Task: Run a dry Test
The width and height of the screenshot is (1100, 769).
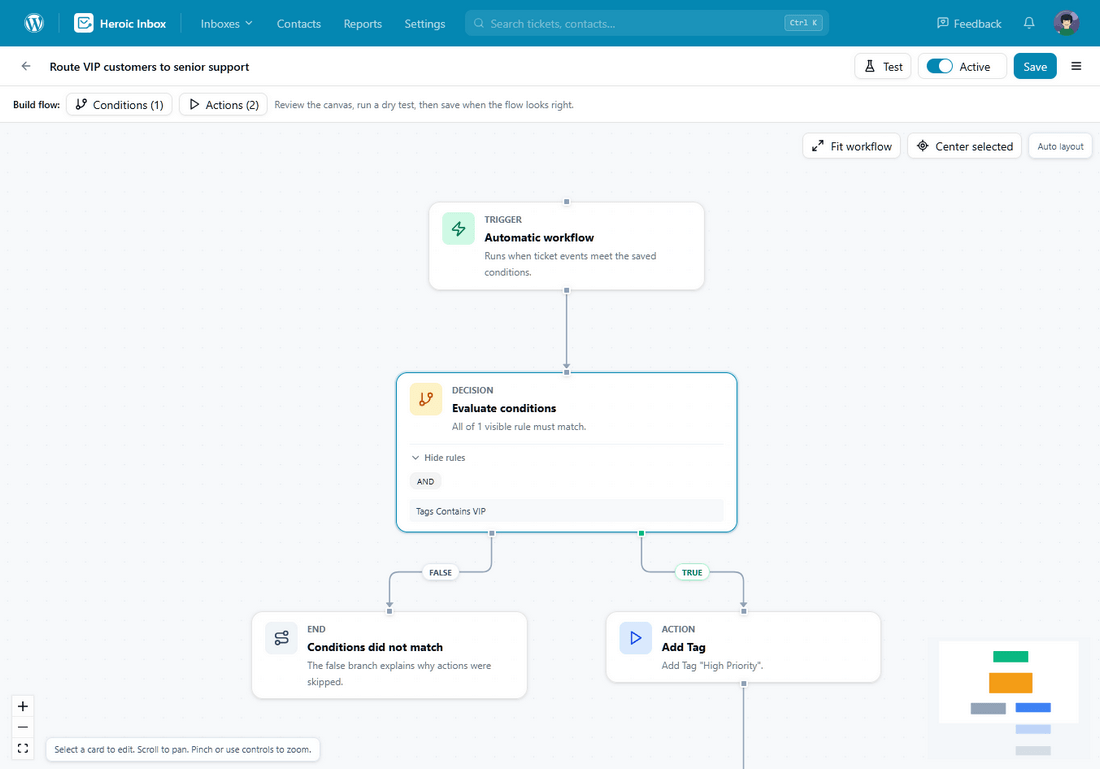Action: 883,67
